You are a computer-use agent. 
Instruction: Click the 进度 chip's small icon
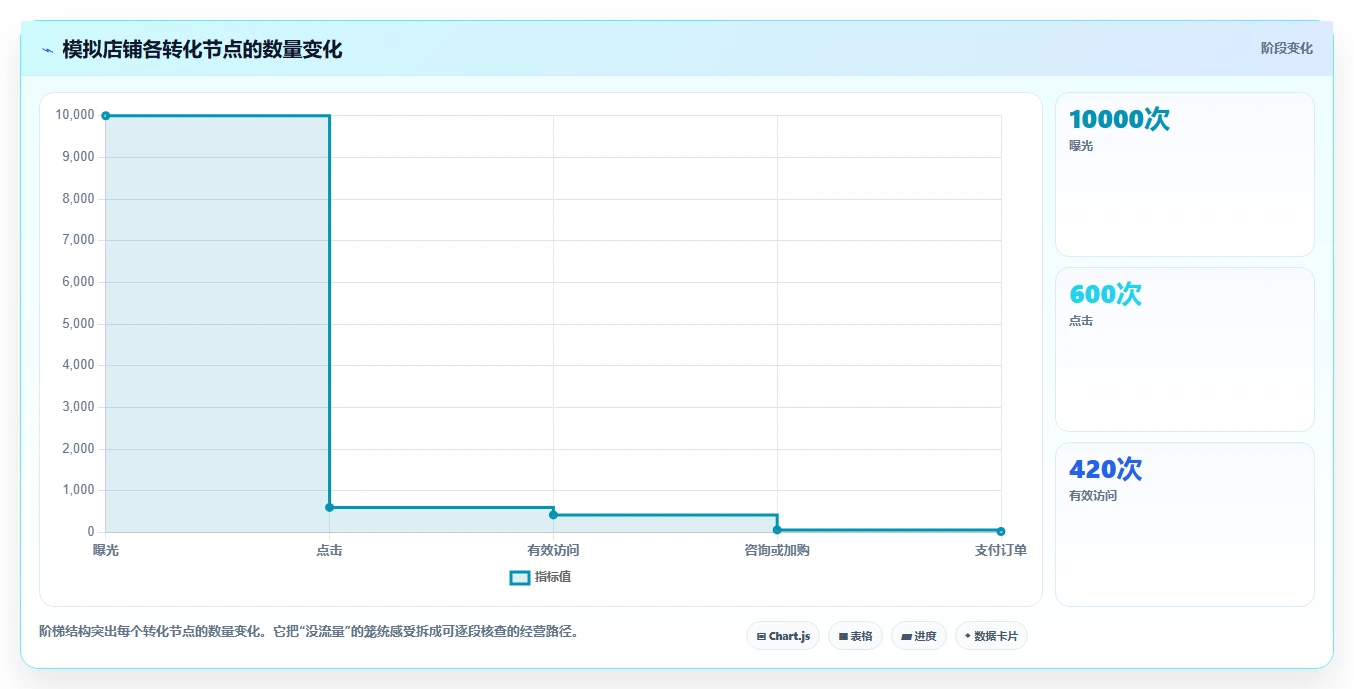(906, 636)
